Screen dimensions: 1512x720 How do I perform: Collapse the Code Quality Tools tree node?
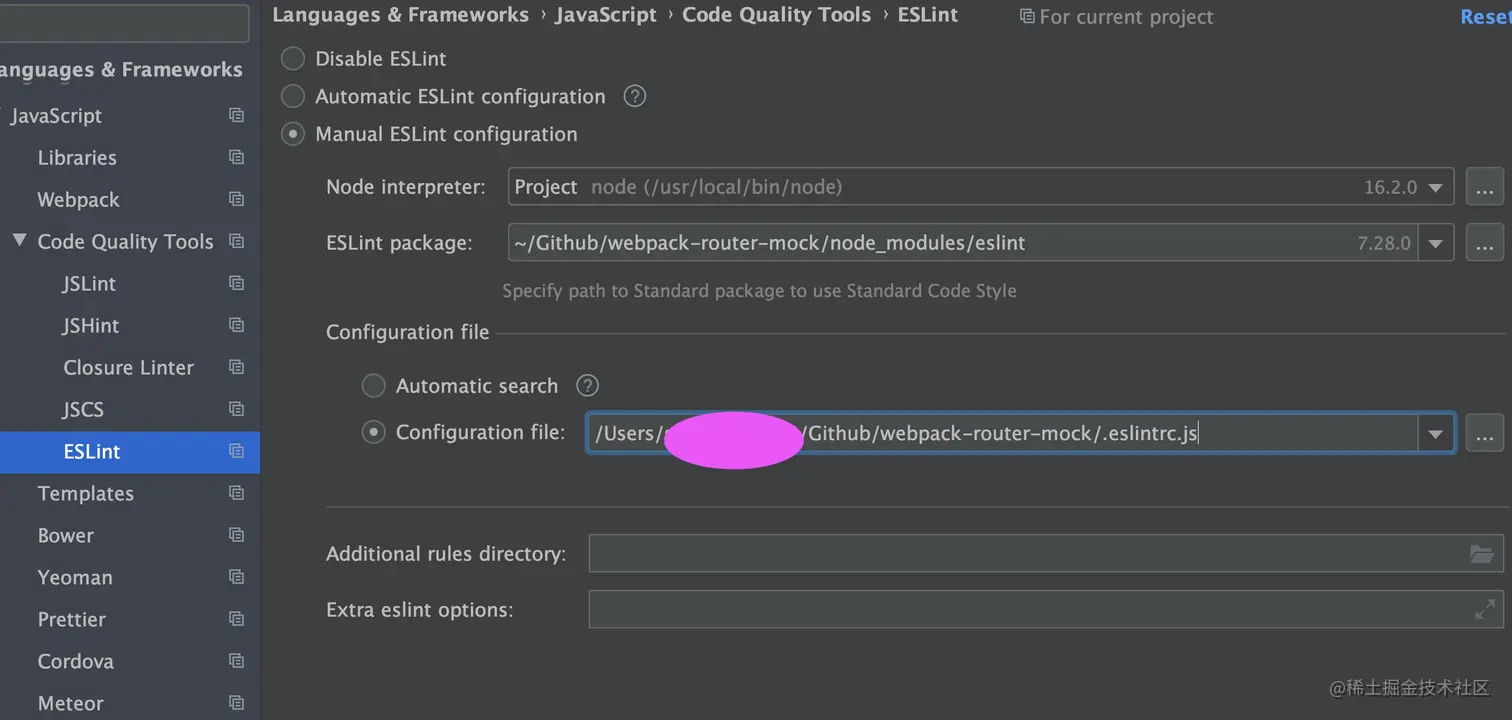pos(19,241)
